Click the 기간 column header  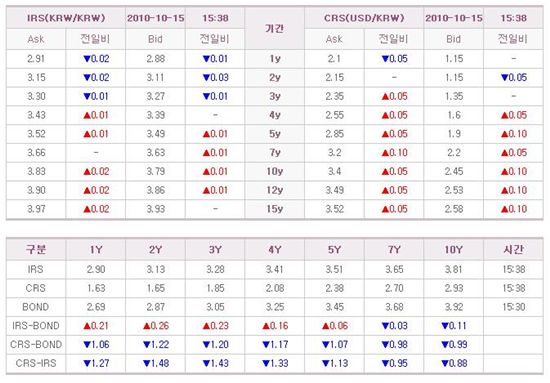pyautogui.click(x=275, y=28)
